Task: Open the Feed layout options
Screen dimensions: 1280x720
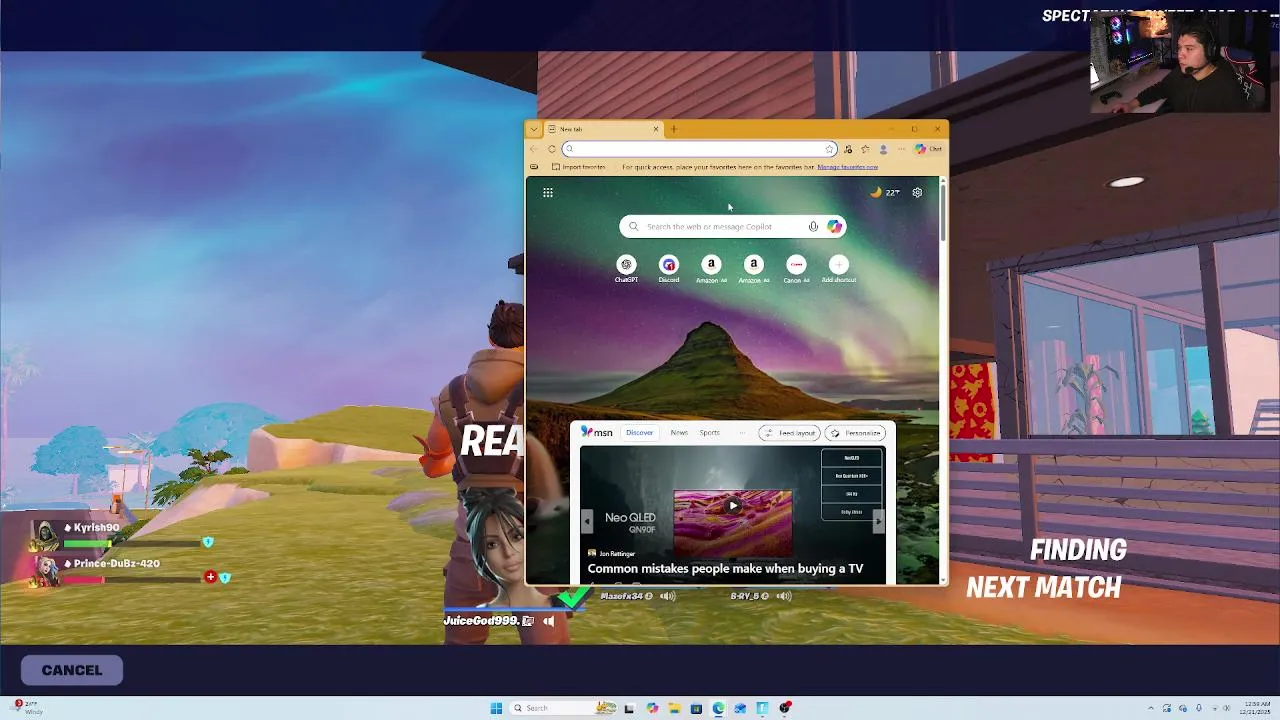Action: [788, 433]
